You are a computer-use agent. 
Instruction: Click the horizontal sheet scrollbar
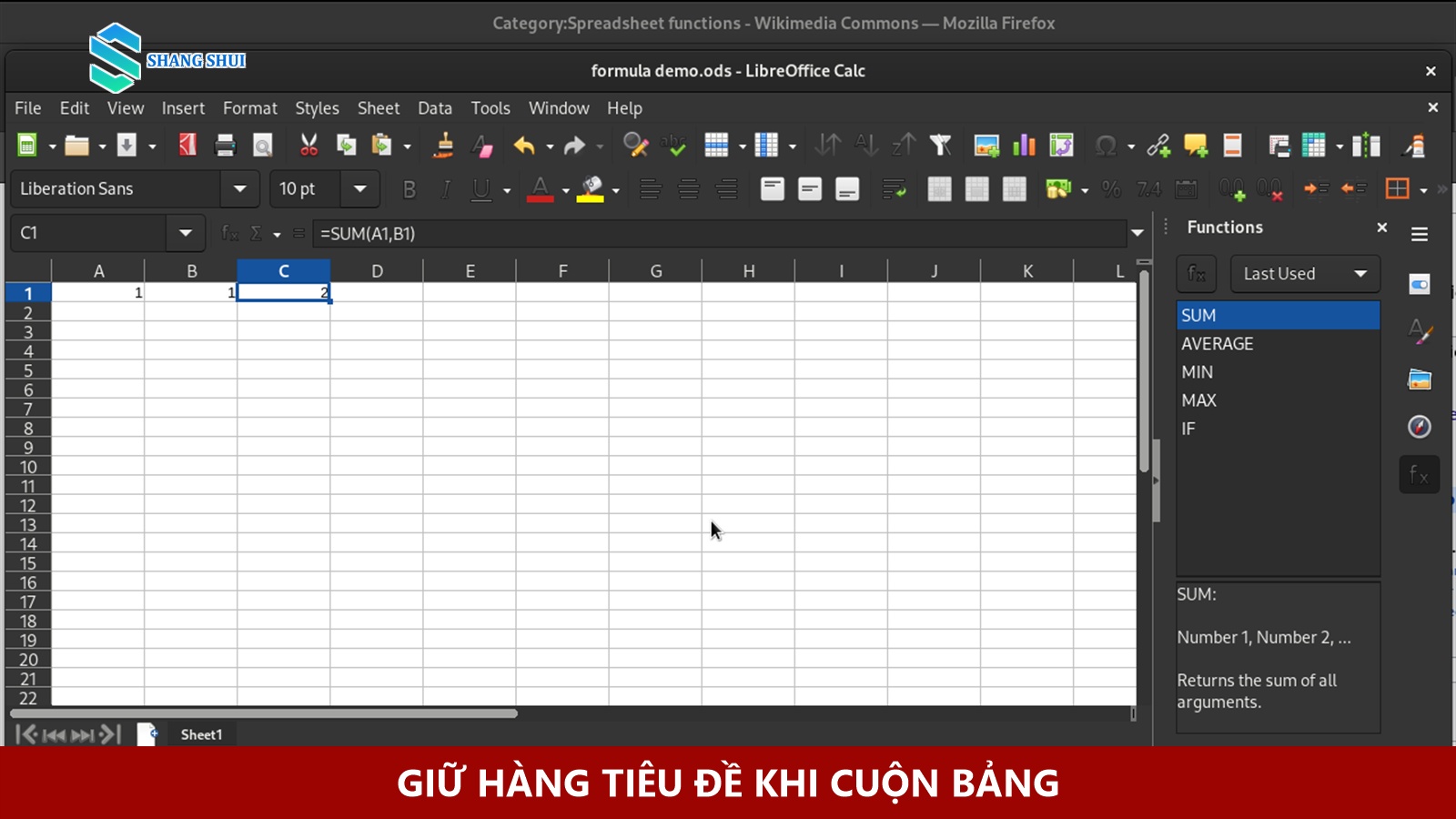click(264, 713)
